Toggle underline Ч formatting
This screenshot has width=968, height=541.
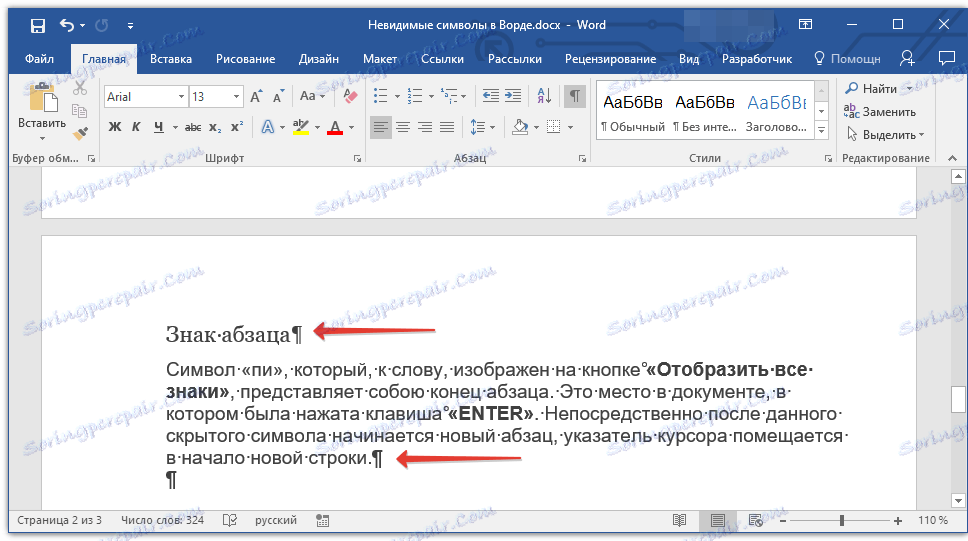(x=159, y=127)
